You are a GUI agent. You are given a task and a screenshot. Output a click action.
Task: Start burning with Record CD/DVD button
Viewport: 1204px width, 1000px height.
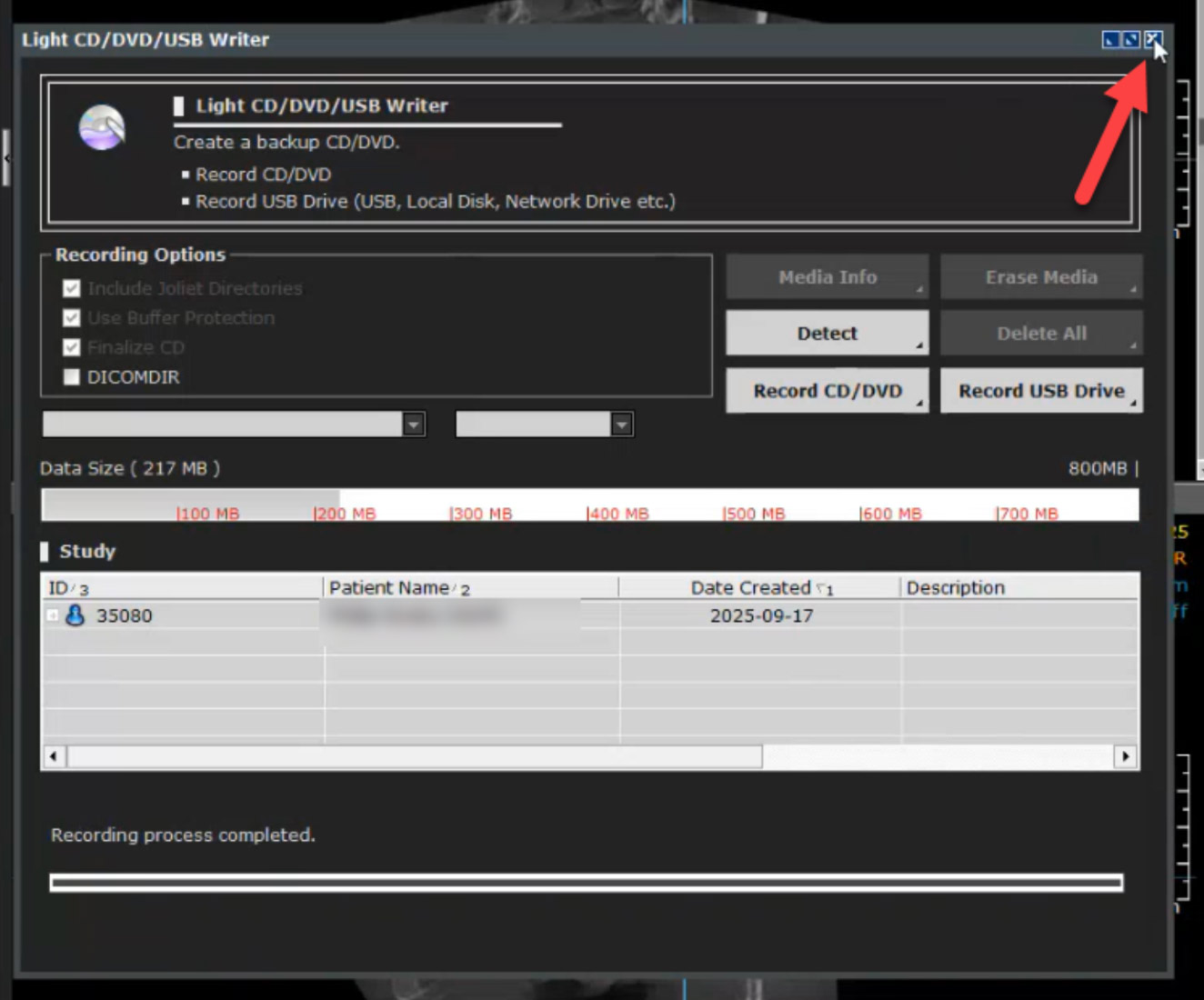(x=827, y=391)
